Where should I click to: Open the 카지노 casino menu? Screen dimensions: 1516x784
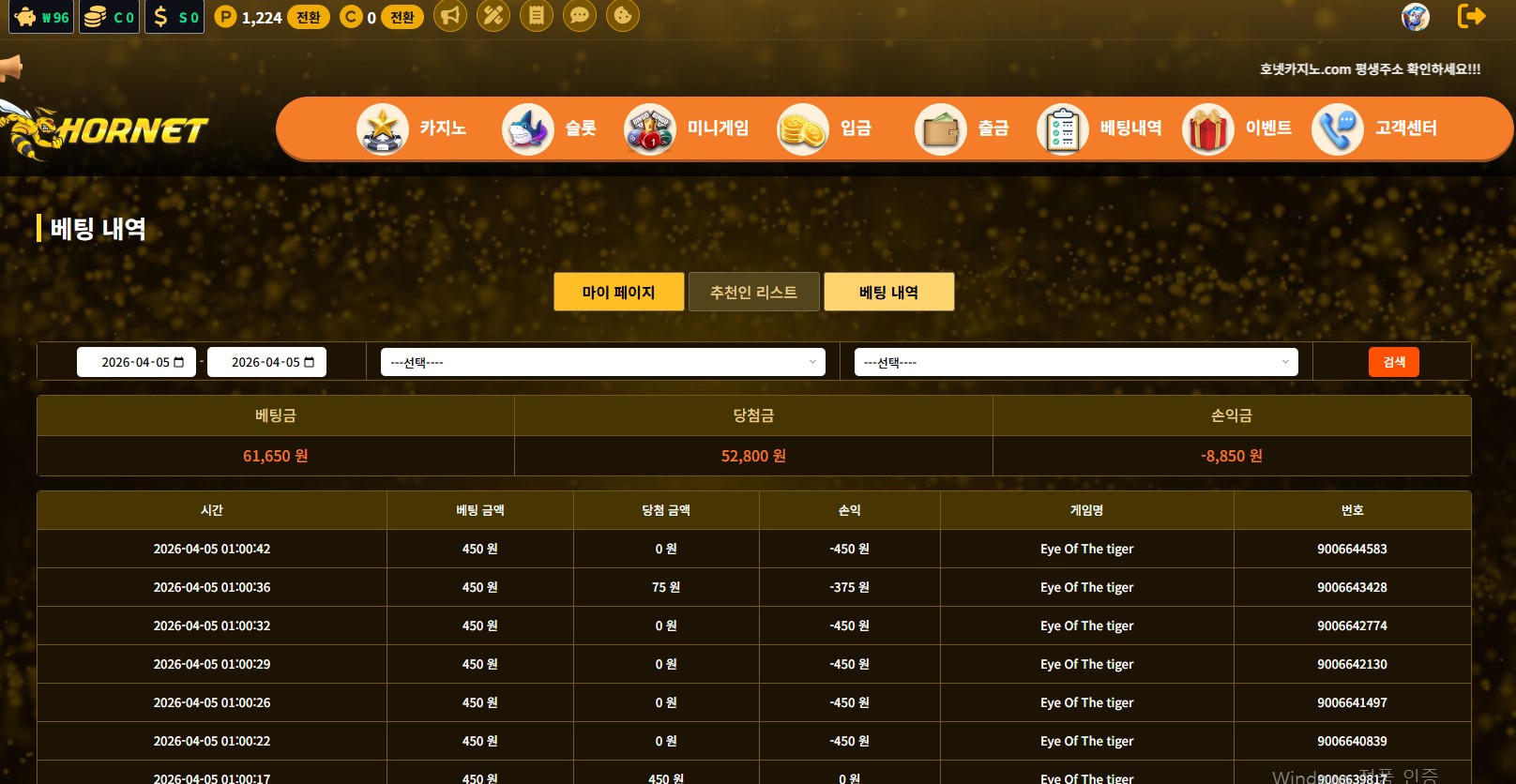412,128
